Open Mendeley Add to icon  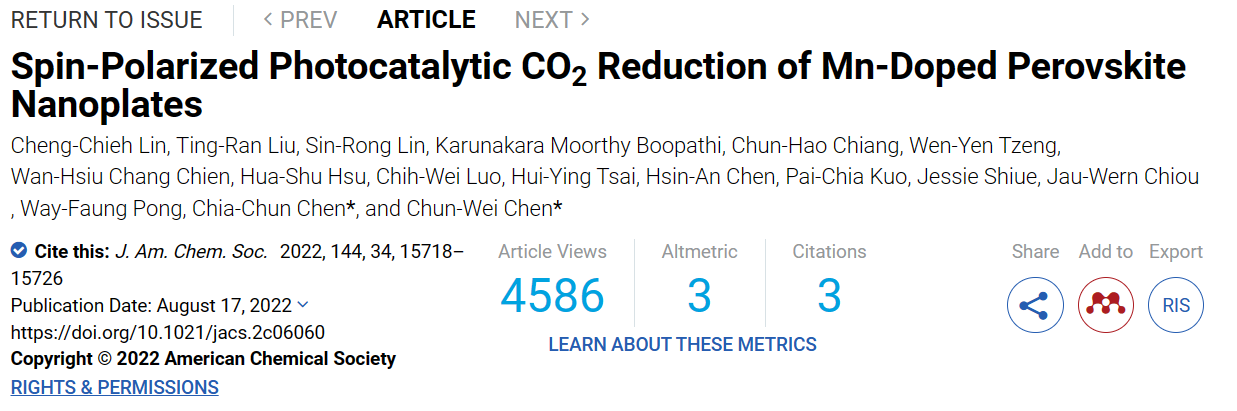pyautogui.click(x=1106, y=305)
